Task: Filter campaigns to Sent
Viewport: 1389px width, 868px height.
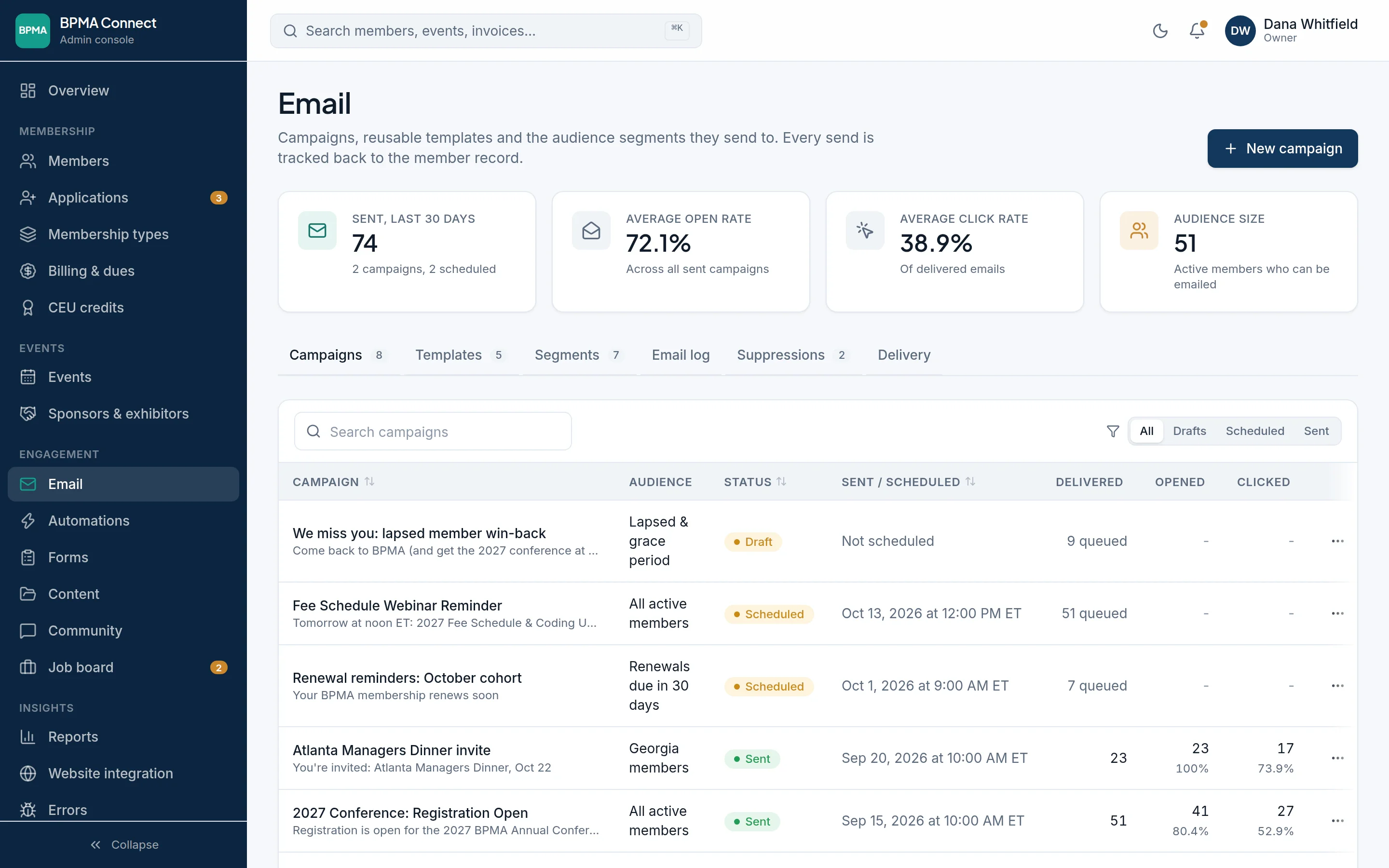Action: click(1316, 431)
